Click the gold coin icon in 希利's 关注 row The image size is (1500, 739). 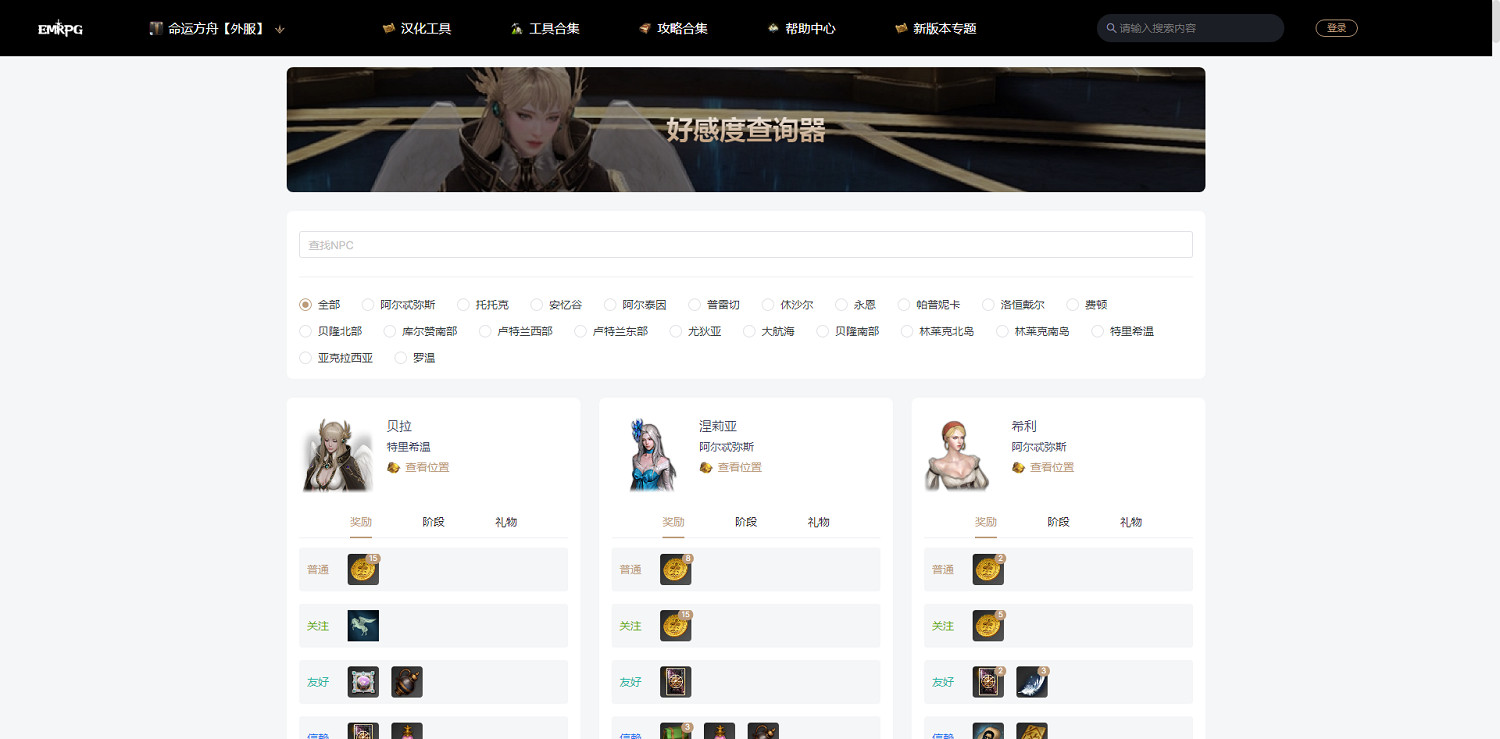pos(987,625)
